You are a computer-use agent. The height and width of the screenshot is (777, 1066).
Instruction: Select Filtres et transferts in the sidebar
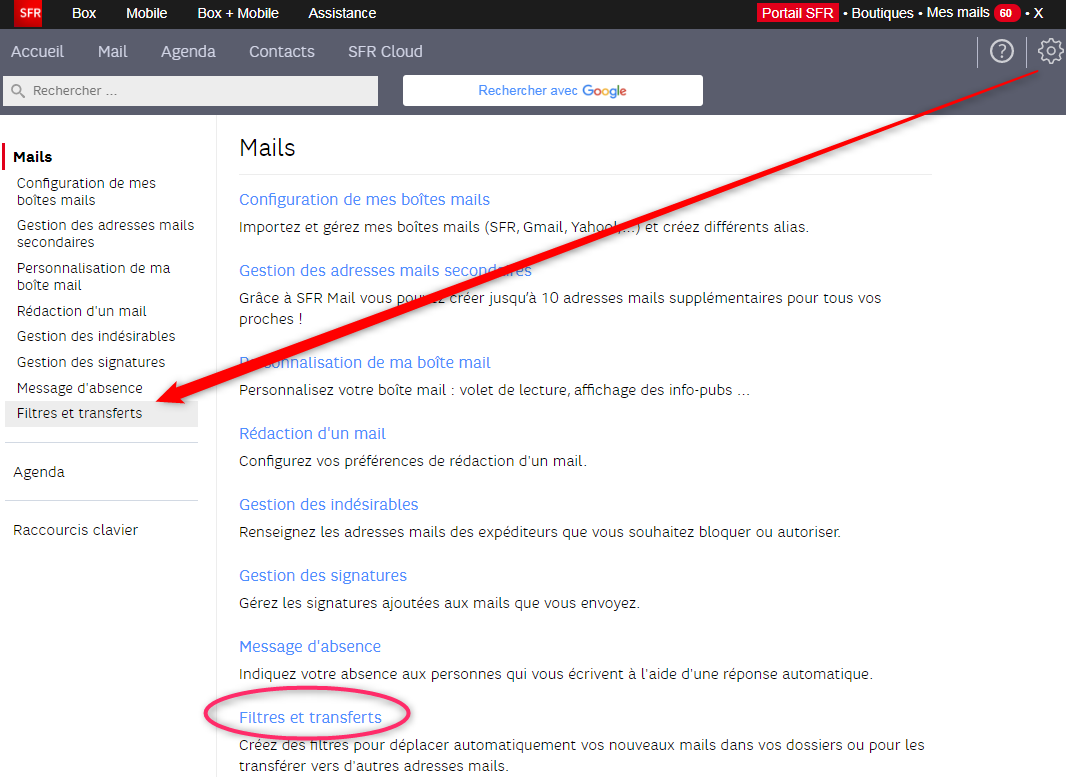point(80,413)
